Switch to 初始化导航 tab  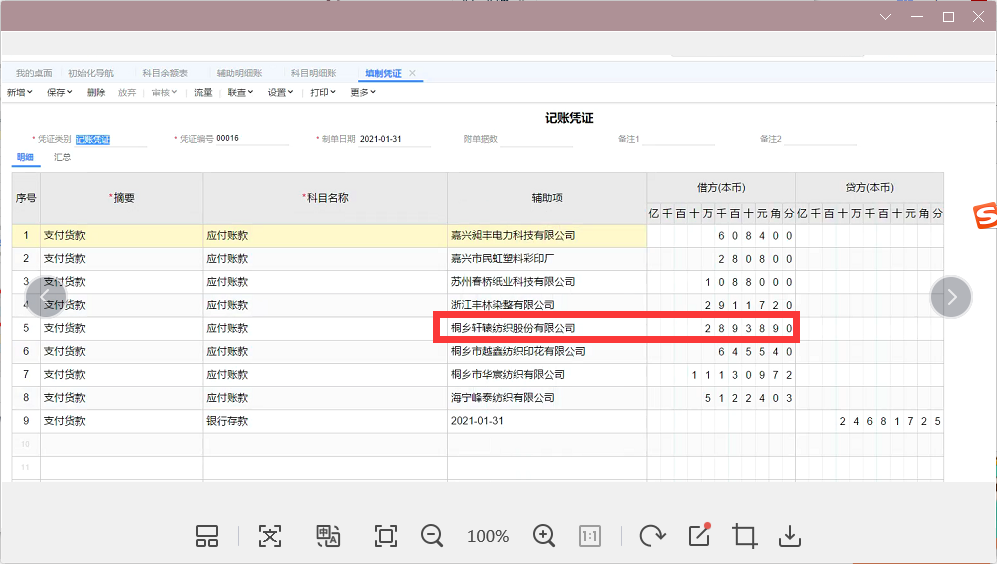tap(91, 73)
